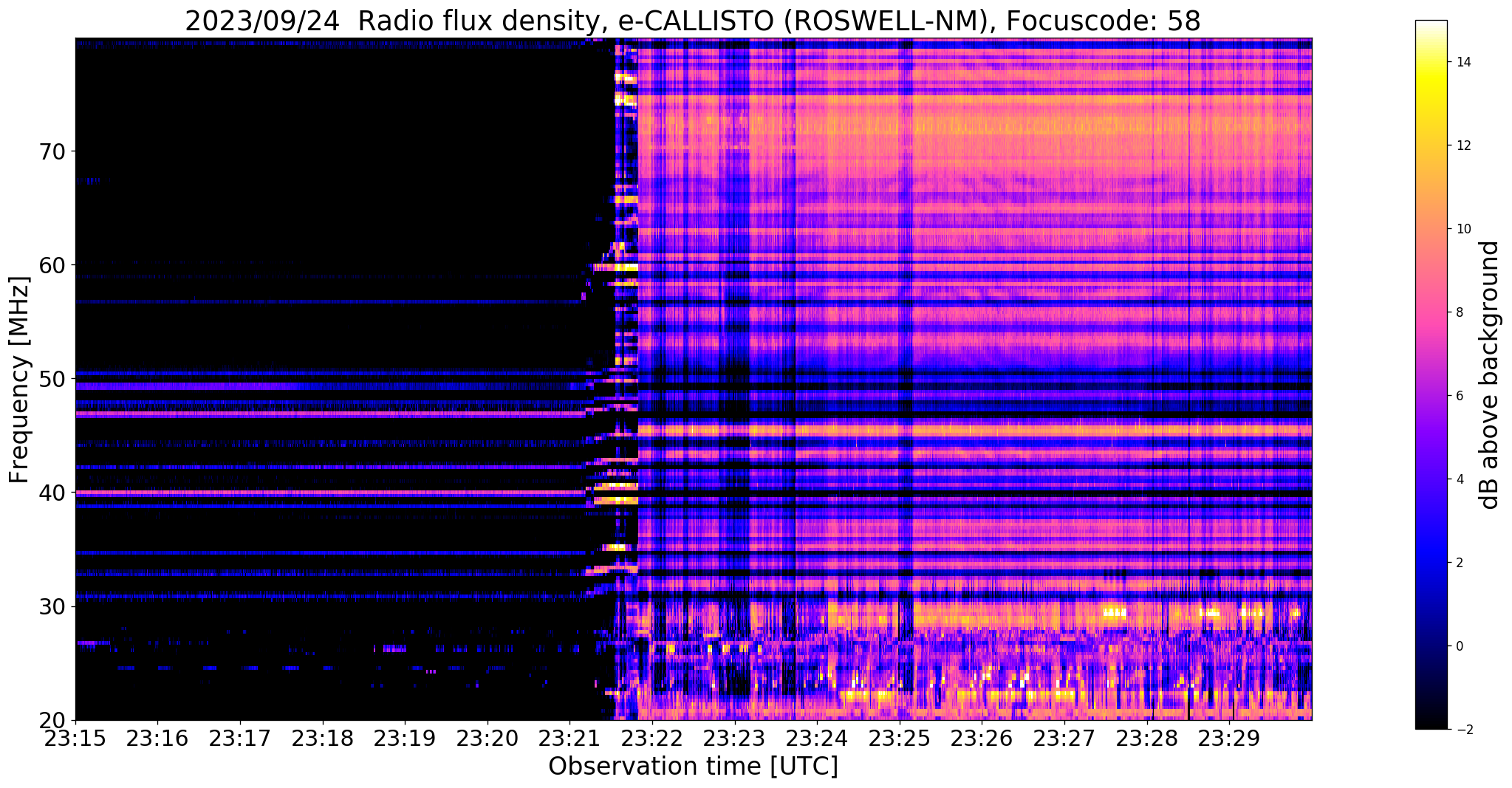Click the plot title mentioning e-CALLISTO ROSWELL-NM
This screenshot has width=1512, height=788.
(x=693, y=21)
